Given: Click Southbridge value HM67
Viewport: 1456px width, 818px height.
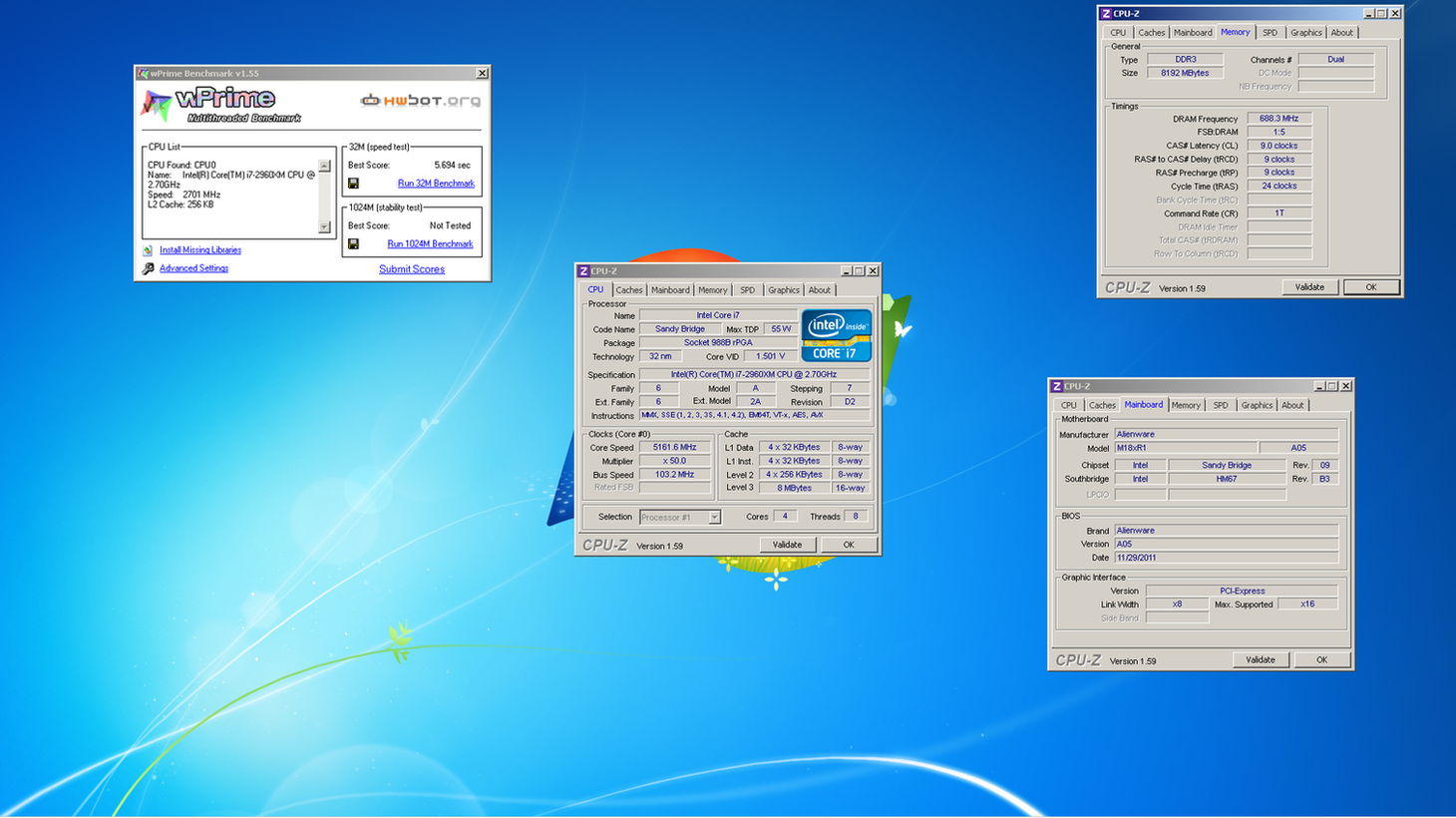Looking at the screenshot, I should click(x=1227, y=479).
